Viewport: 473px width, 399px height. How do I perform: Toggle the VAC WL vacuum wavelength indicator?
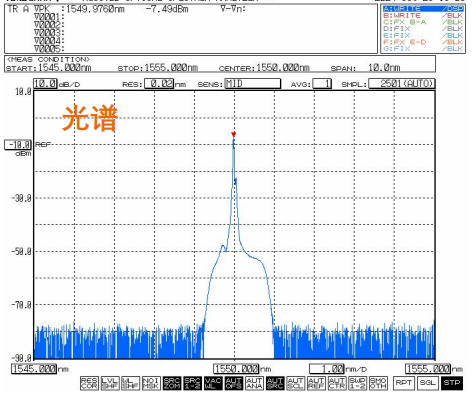[213, 383]
